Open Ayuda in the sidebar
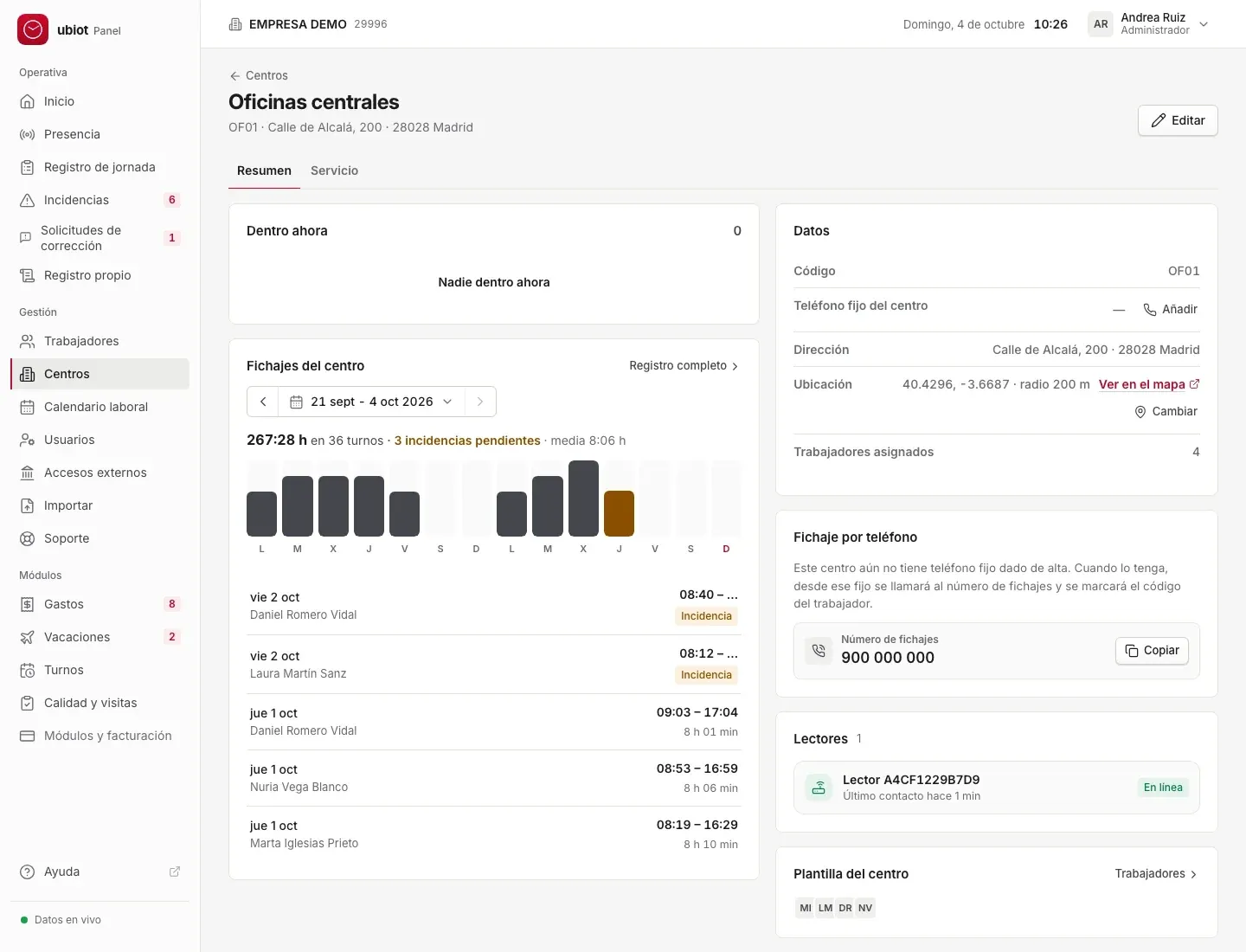This screenshot has width=1246, height=952. pos(100,872)
